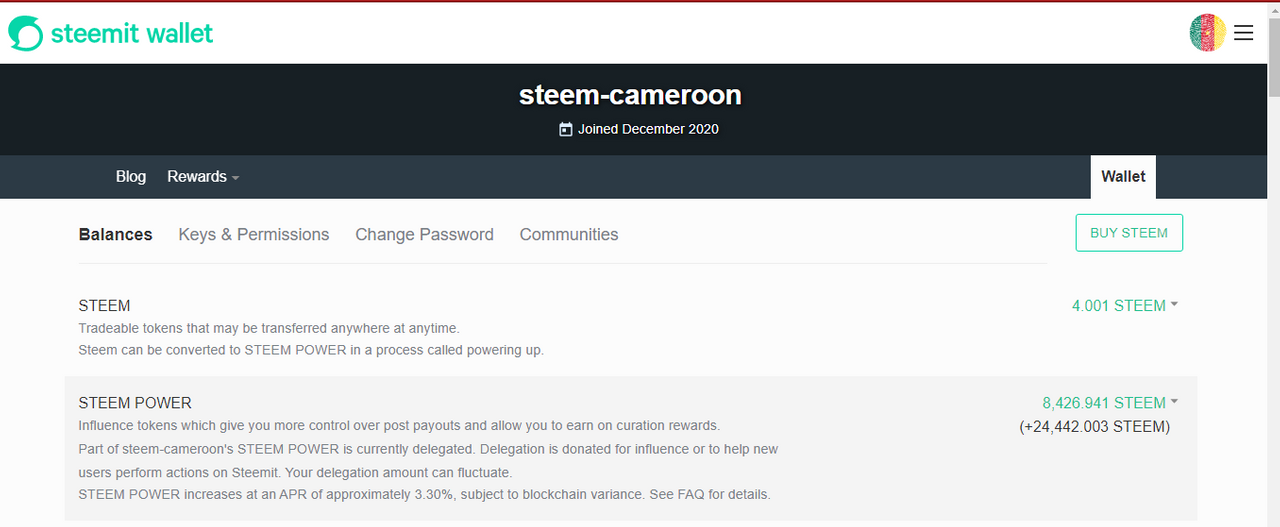Click the steem-cameroon account name heading

click(x=630, y=95)
